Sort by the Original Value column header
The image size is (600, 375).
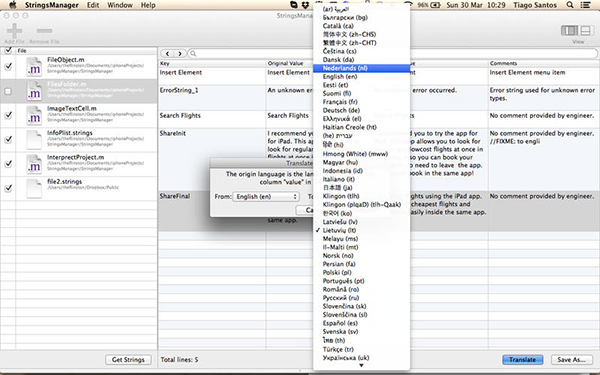(290, 63)
